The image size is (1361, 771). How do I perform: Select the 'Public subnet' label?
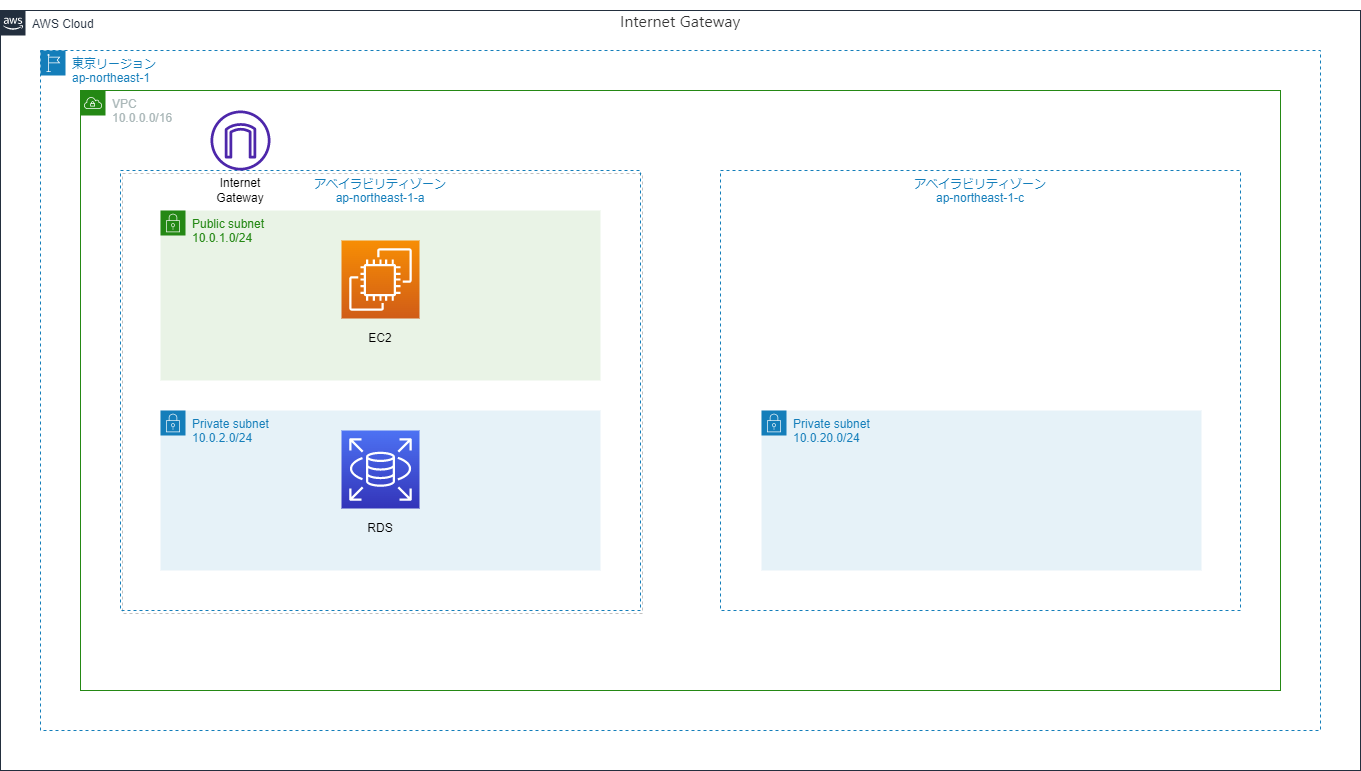pyautogui.click(x=228, y=224)
